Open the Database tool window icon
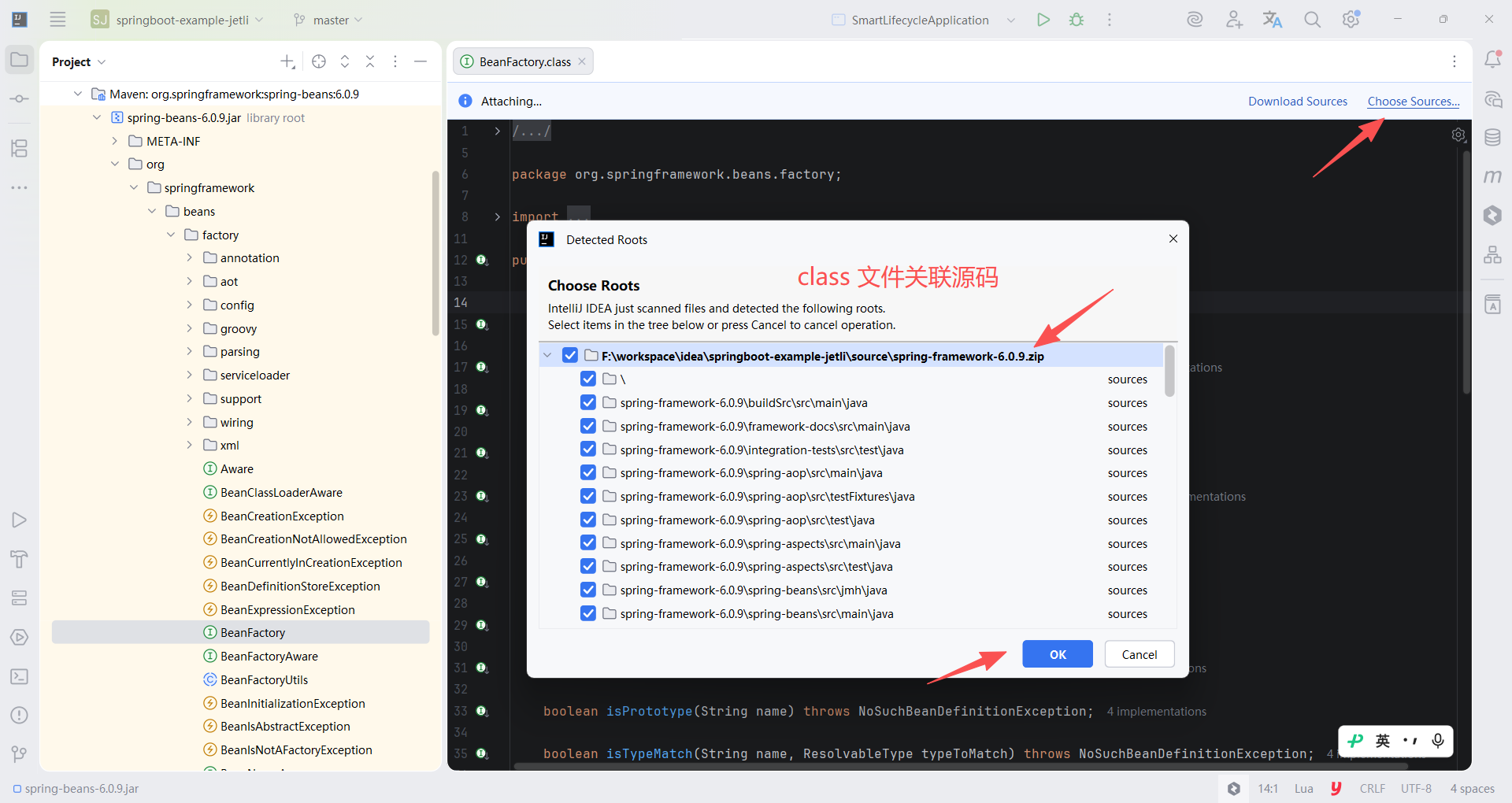 tap(1492, 138)
